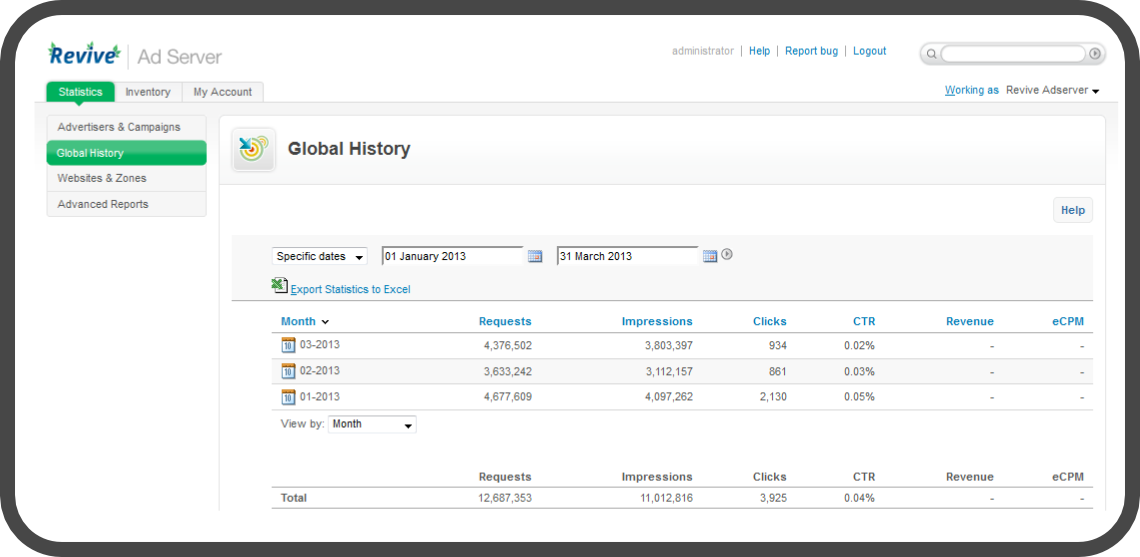Open the My Account tab
The height and width of the screenshot is (557, 1140).
pos(223,92)
